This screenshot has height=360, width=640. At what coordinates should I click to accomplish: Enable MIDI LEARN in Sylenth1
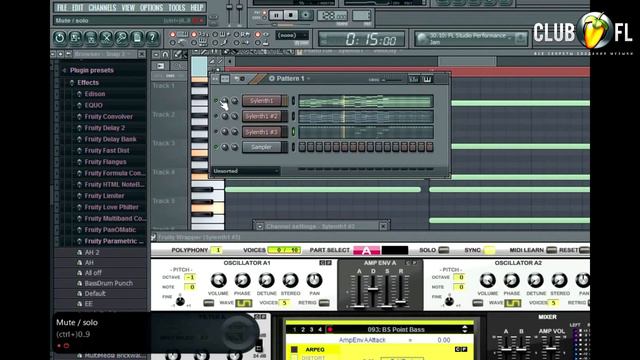click(551, 250)
